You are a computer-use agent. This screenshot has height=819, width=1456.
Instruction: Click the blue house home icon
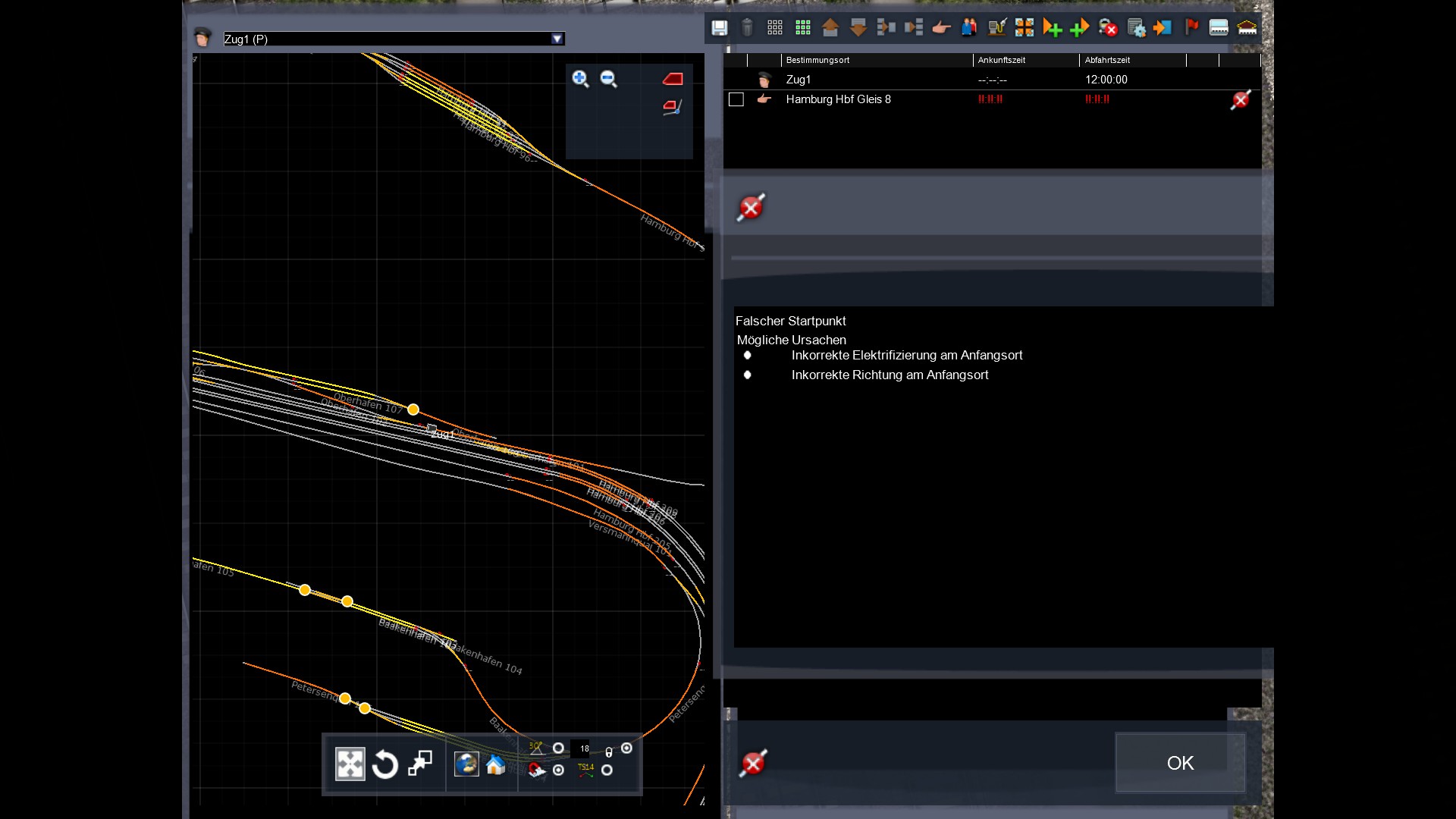coord(496,764)
